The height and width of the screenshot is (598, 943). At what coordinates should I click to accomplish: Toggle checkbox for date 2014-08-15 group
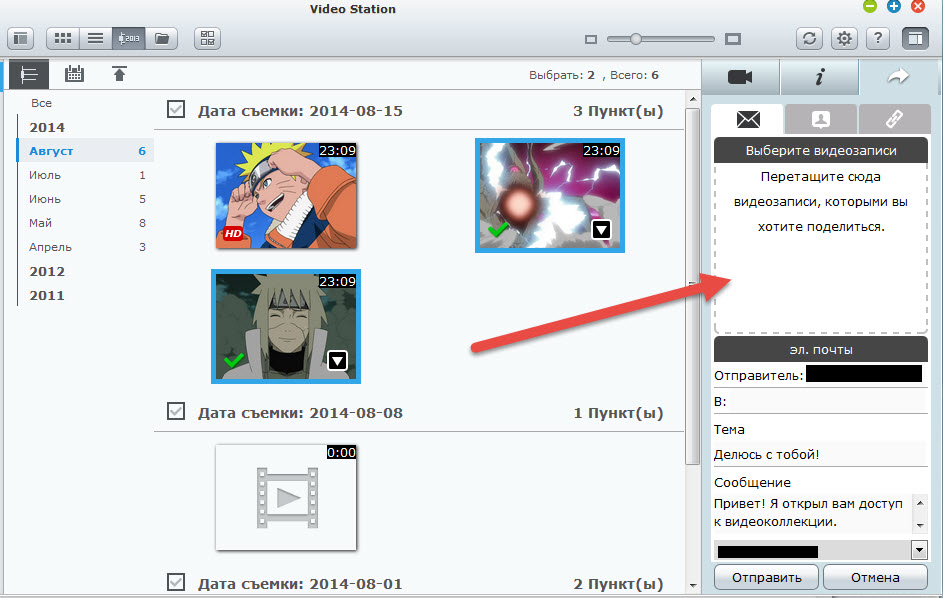point(176,109)
